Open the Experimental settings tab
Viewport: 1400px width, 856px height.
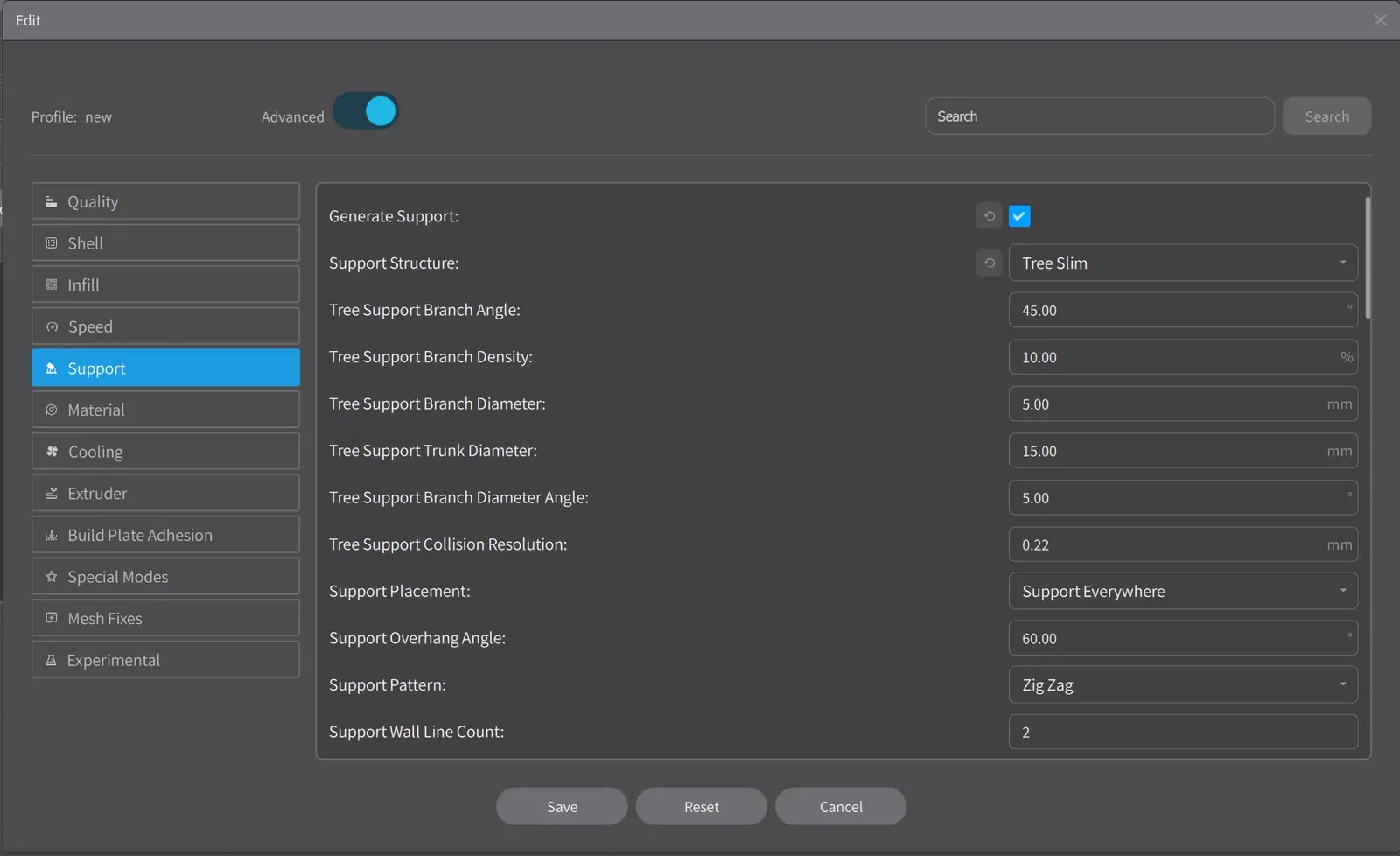coord(165,660)
